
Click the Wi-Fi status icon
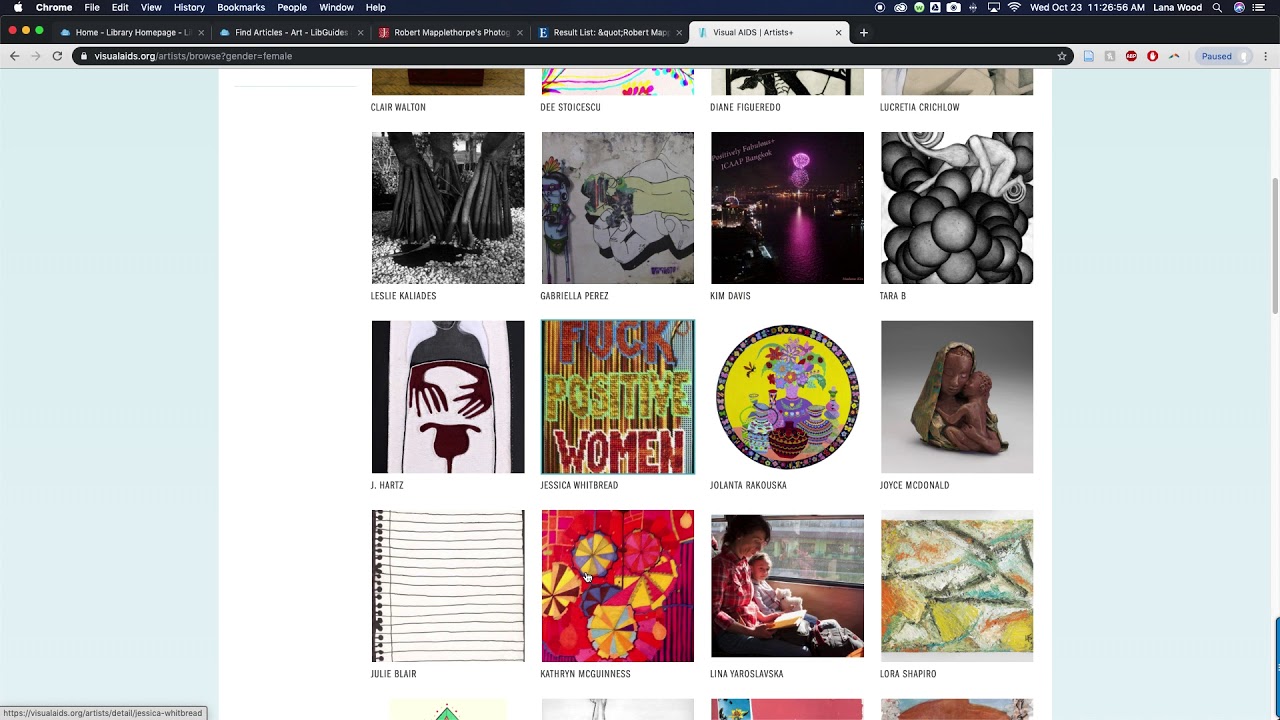pos(1014,7)
